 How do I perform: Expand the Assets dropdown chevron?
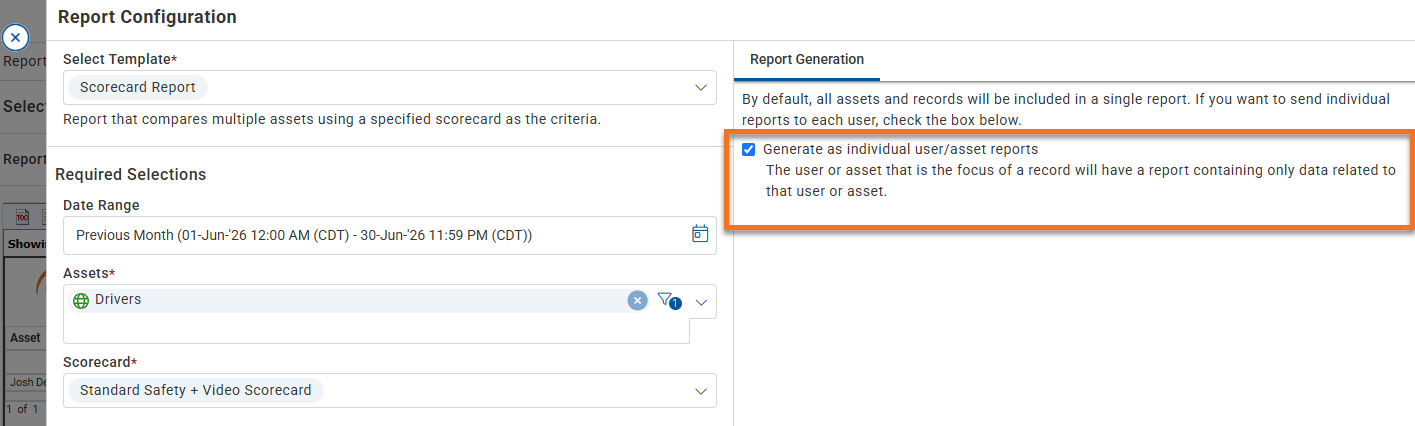pos(701,301)
